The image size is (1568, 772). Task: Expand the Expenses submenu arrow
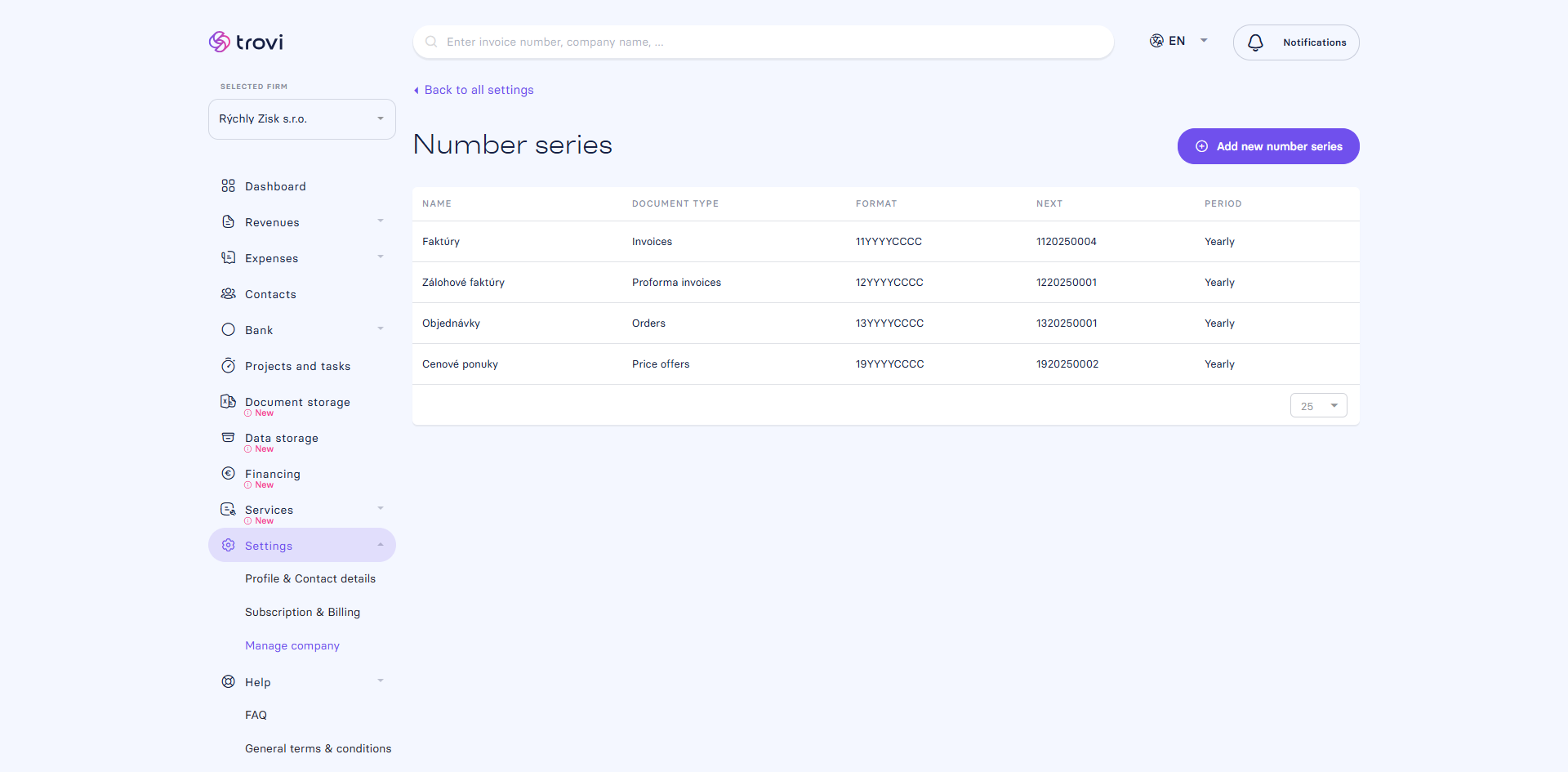(381, 257)
